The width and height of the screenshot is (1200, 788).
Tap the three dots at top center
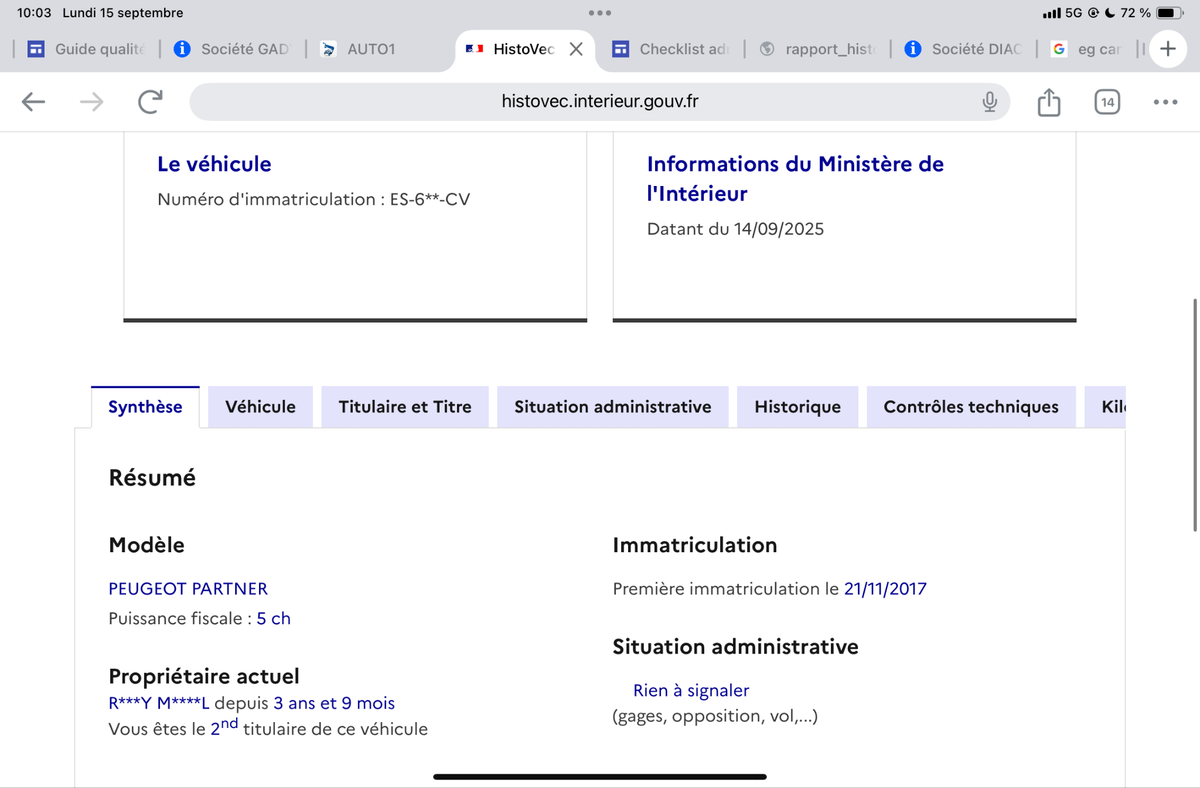tap(600, 13)
